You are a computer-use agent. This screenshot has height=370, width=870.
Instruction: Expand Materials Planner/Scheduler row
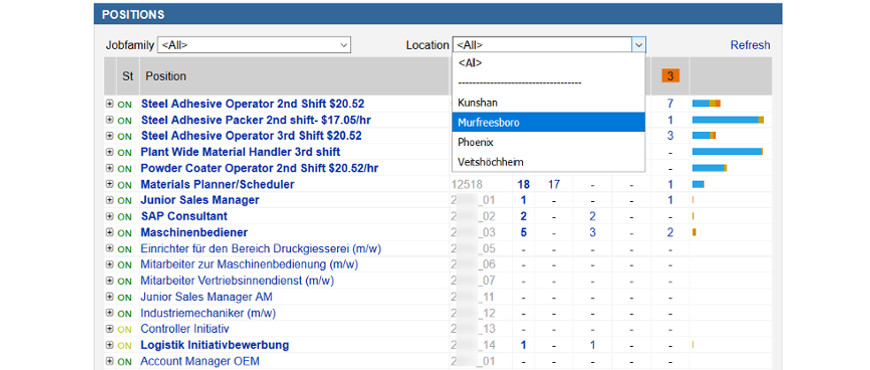tap(109, 184)
